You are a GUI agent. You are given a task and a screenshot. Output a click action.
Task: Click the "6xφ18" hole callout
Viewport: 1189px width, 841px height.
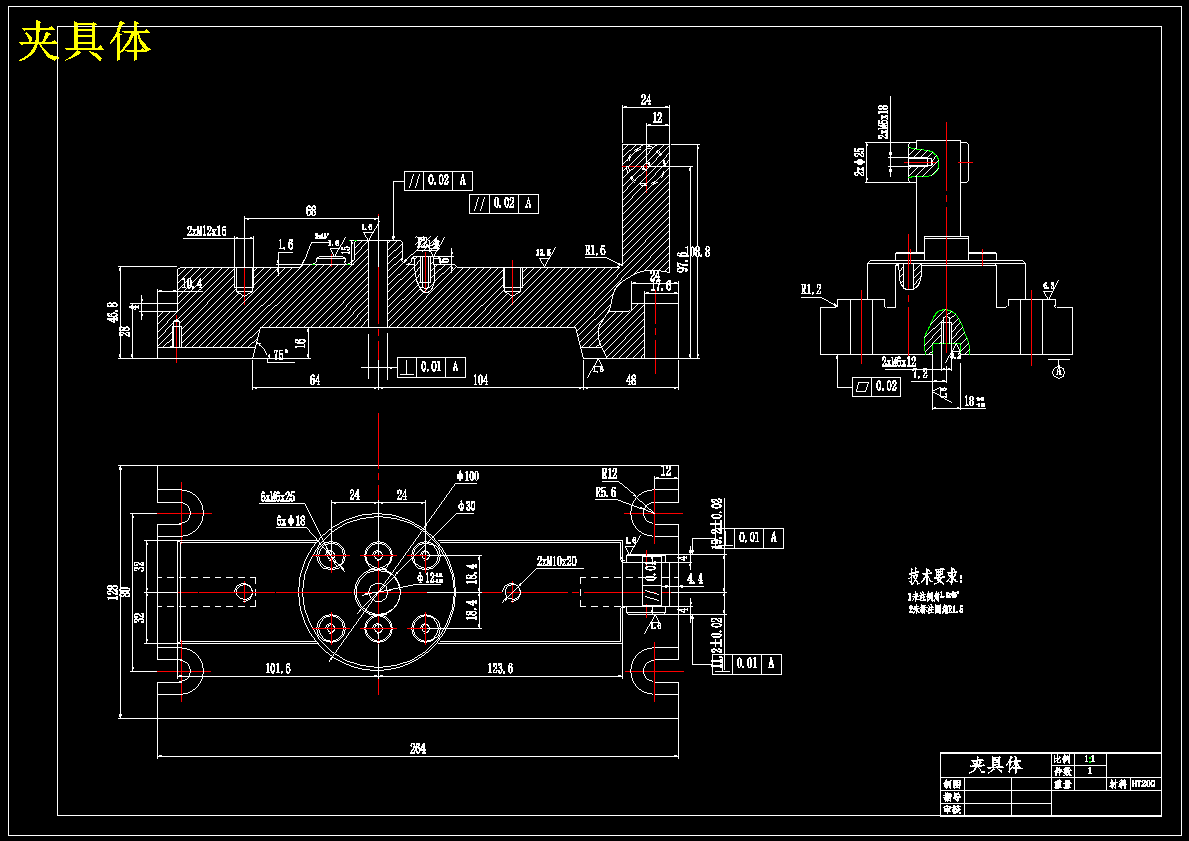click(x=290, y=520)
